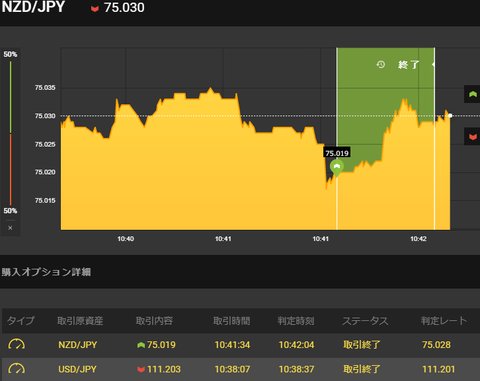
Task: Click trade time 10:41:34
Action: point(232,345)
